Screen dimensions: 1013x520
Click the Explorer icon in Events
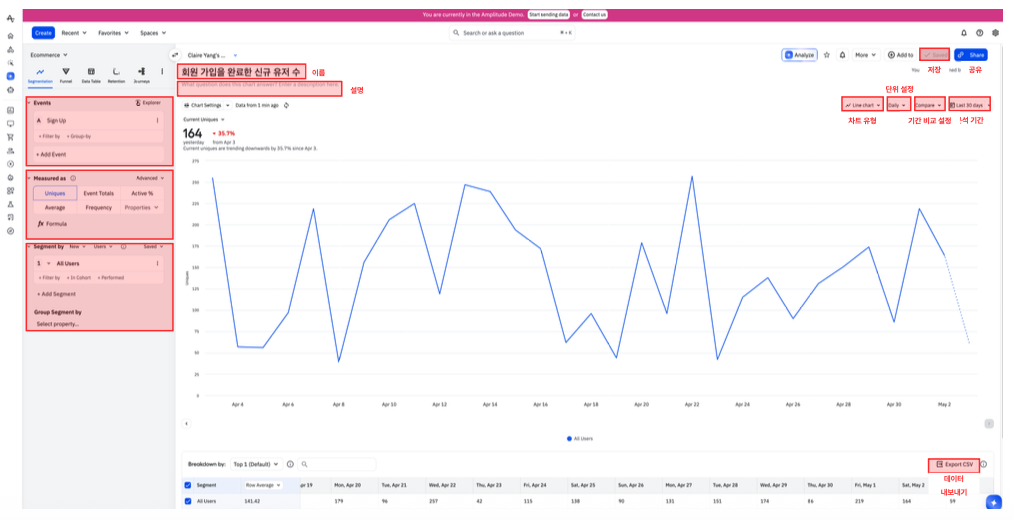tap(147, 103)
